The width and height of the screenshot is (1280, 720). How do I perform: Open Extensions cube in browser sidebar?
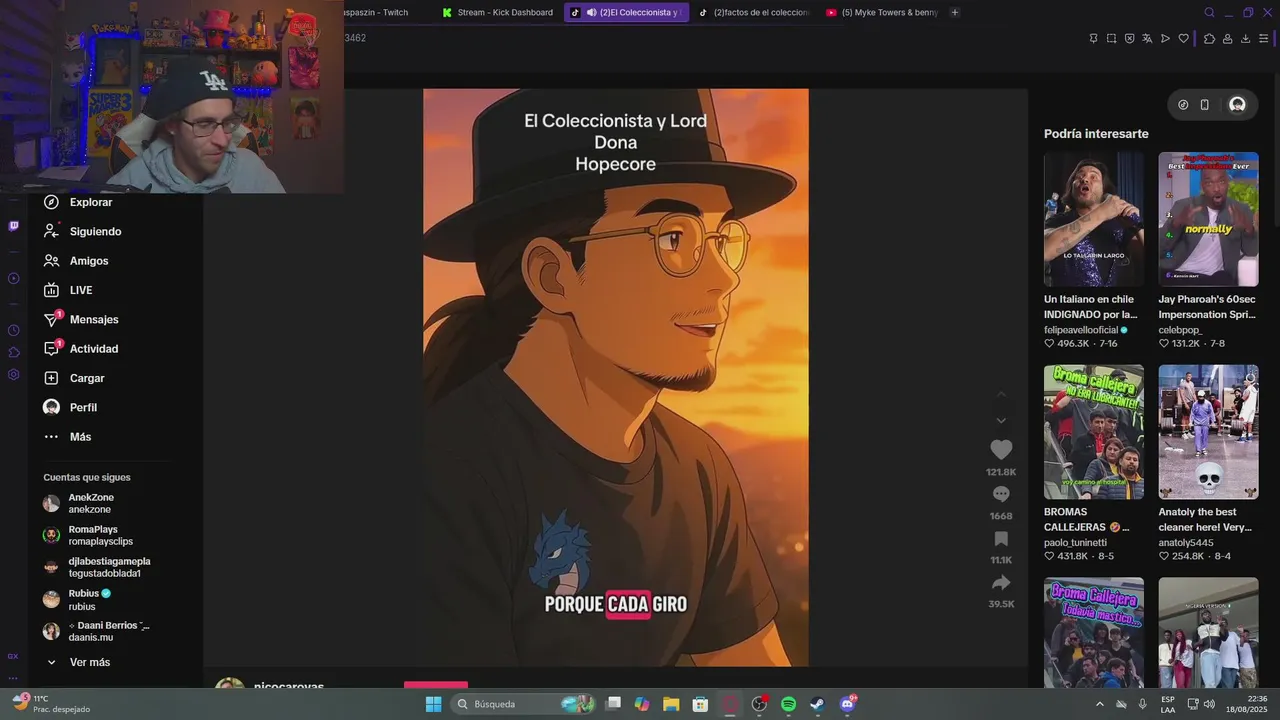click(13, 352)
